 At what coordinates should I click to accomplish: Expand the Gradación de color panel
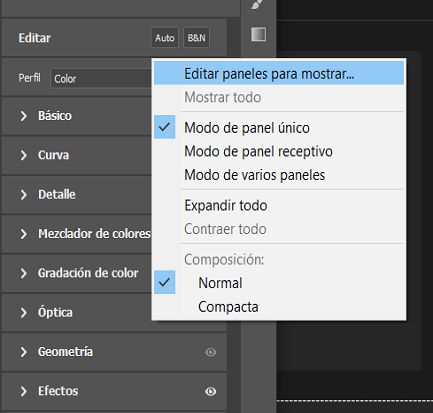[x=23, y=273]
